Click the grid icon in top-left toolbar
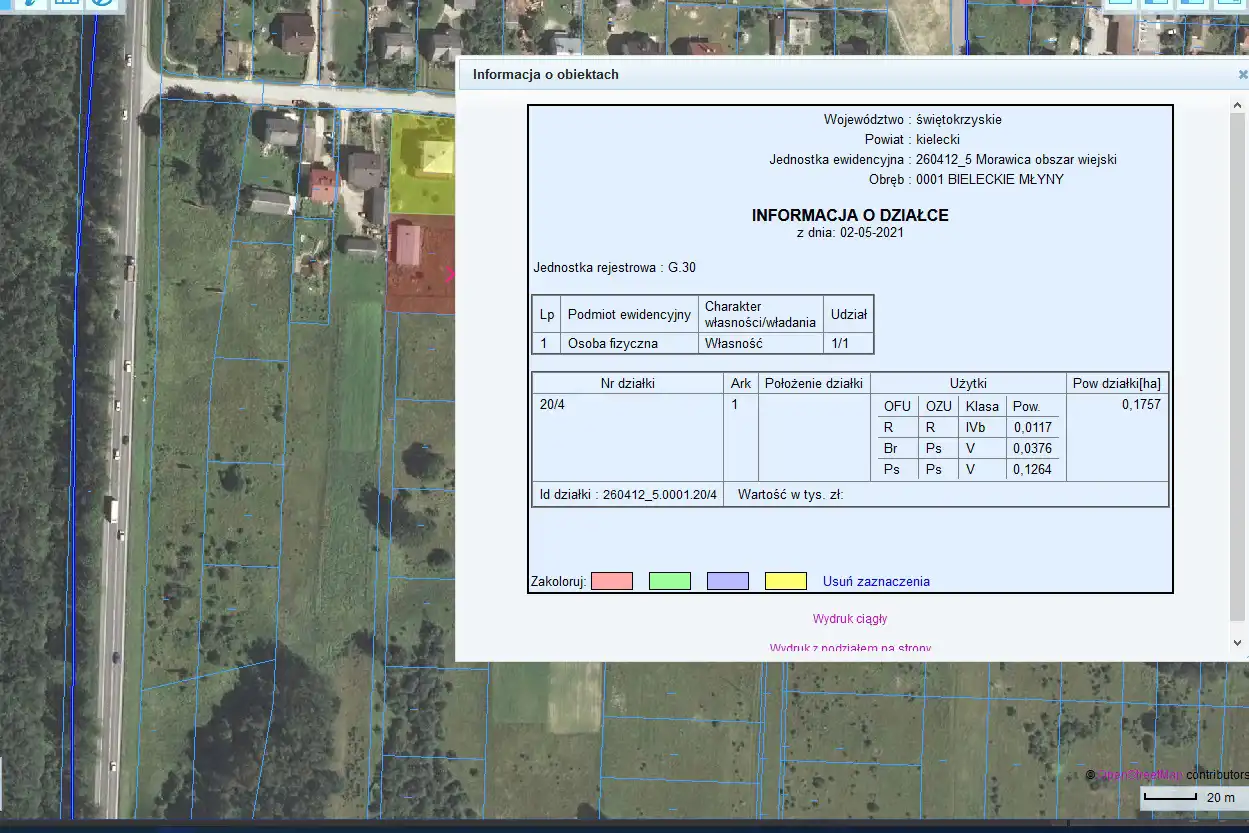Screen dimensions: 1249x833 (66, 3)
